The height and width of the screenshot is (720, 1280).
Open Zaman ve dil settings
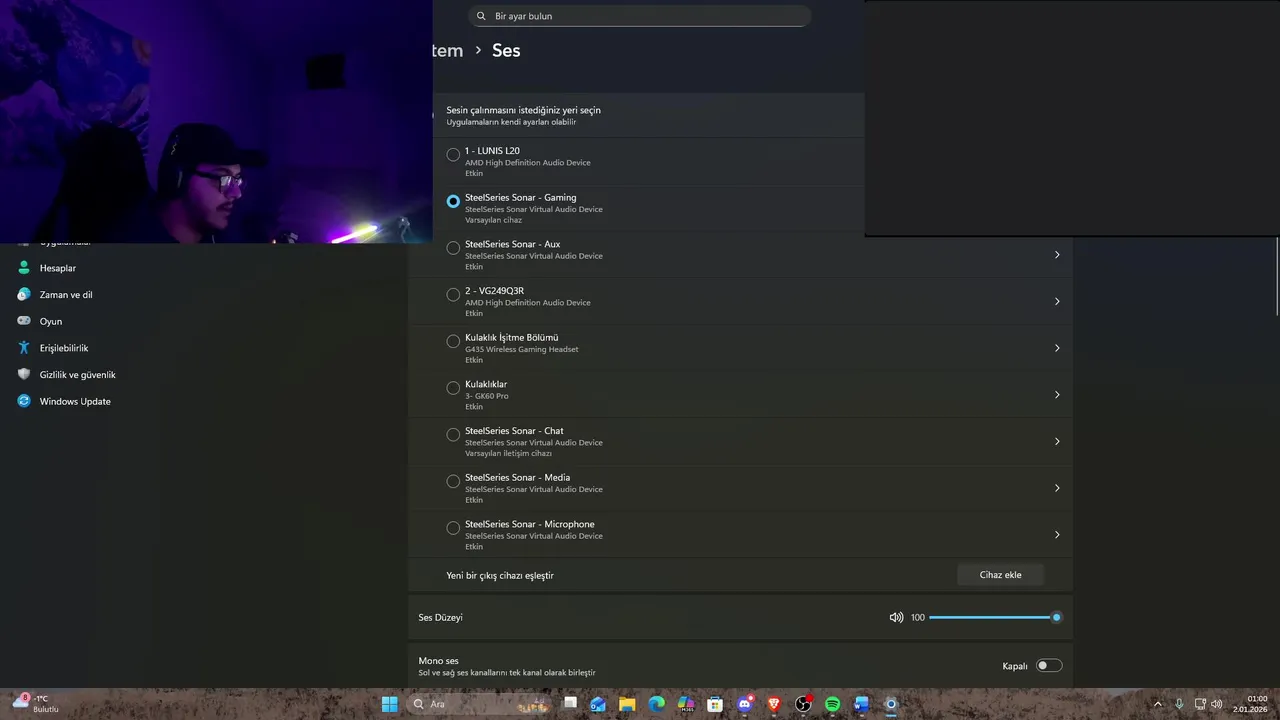pos(66,295)
